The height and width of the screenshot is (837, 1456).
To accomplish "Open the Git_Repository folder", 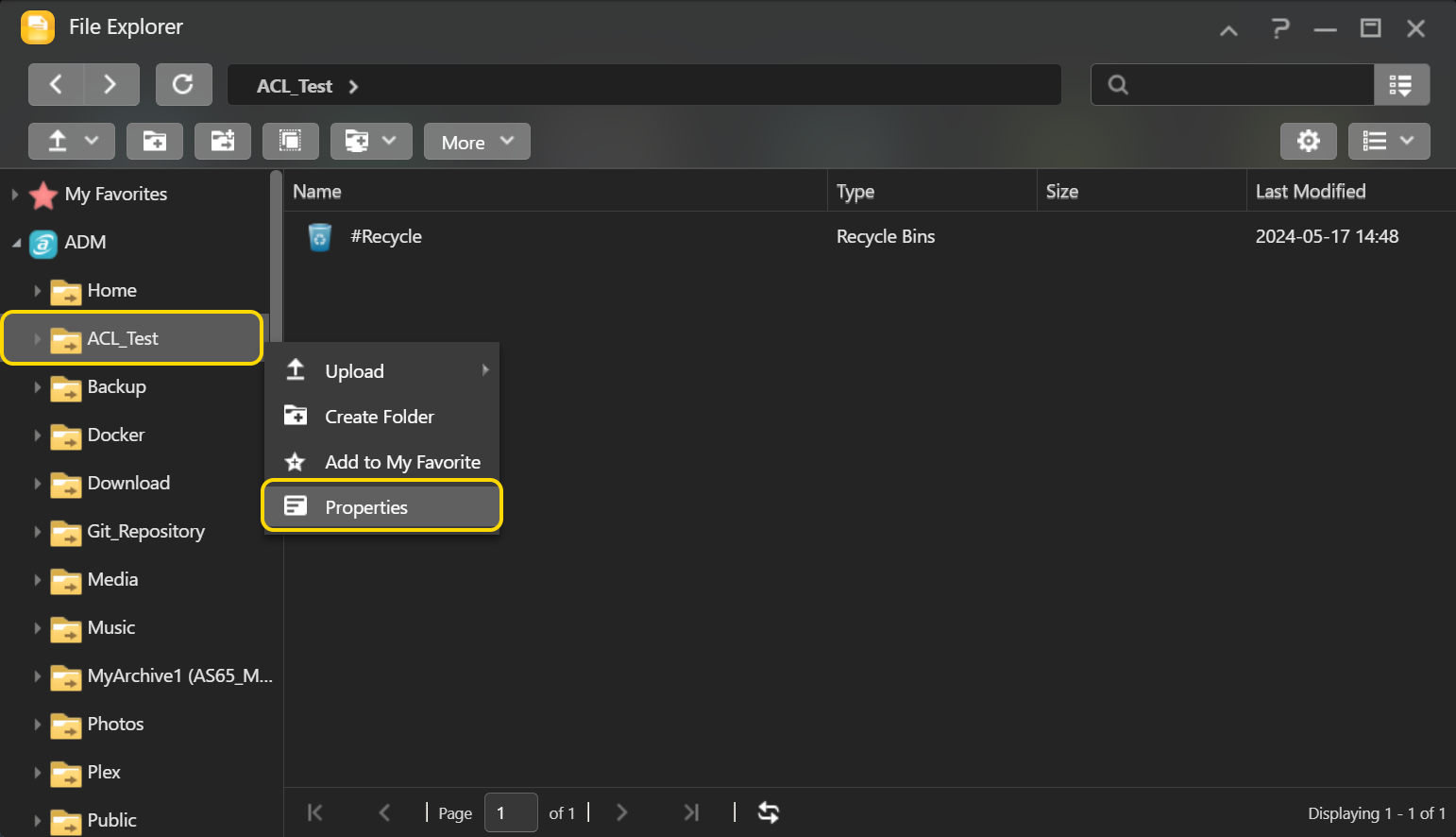I will coord(146,532).
